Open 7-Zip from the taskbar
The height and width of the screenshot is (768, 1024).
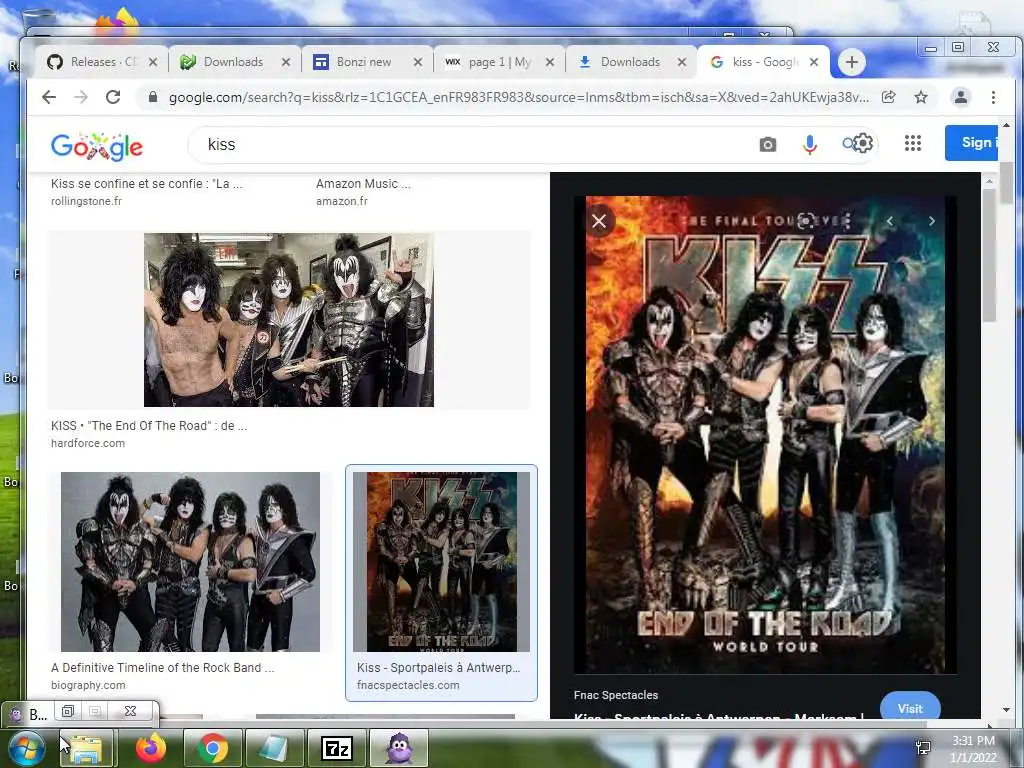point(337,748)
